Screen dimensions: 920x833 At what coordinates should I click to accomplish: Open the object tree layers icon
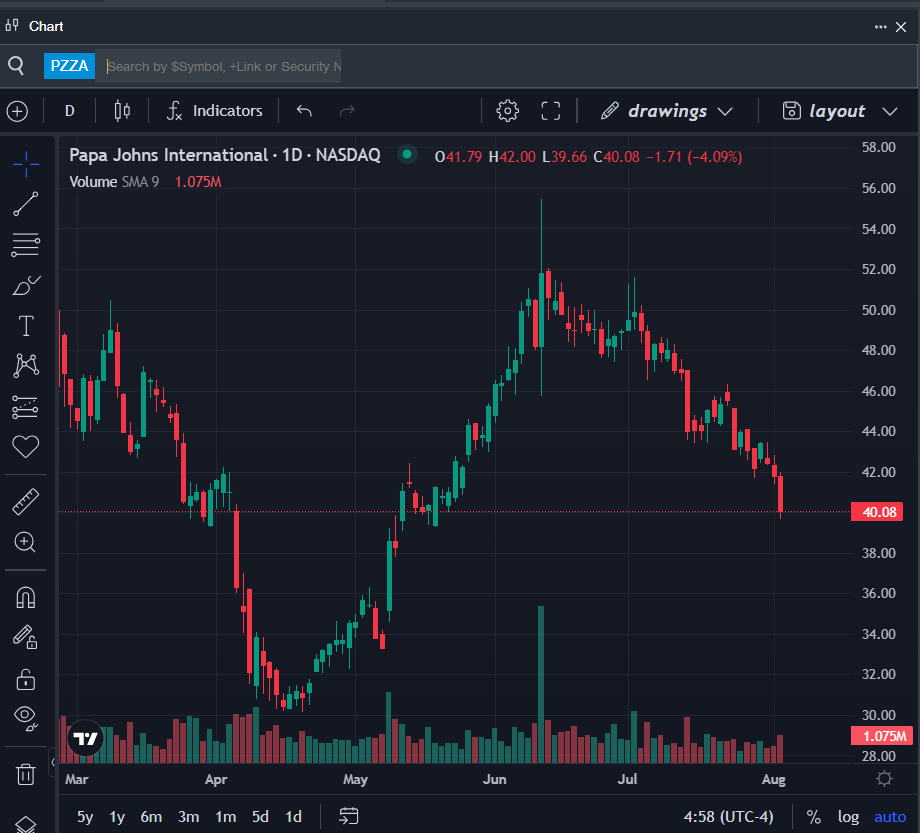[x=26, y=824]
